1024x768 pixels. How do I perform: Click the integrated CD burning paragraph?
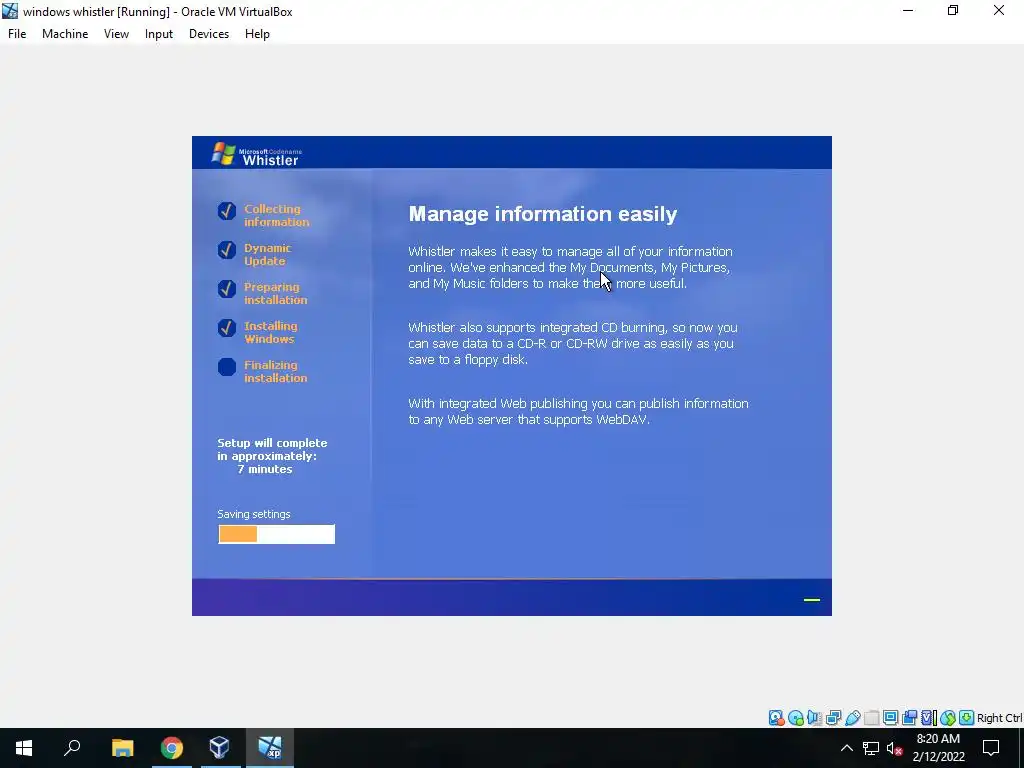[x=573, y=344]
